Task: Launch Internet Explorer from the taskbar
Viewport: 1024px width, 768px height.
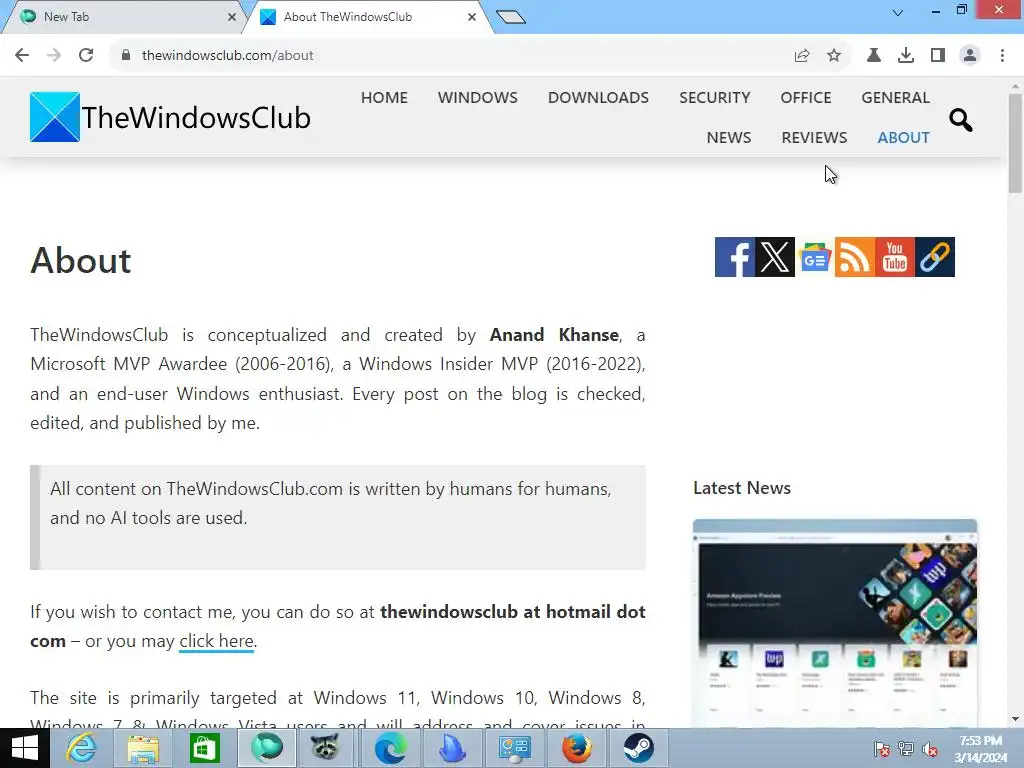Action: click(x=82, y=748)
